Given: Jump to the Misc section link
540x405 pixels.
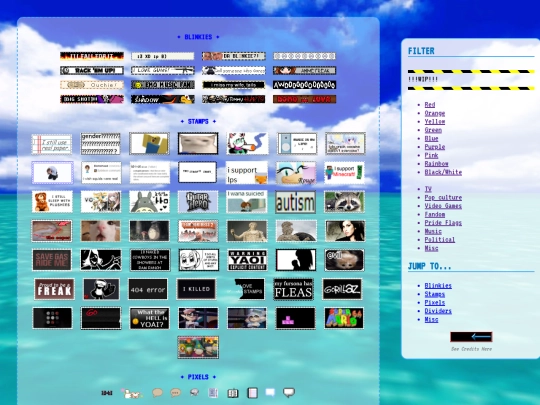Looking at the screenshot, I should [x=431, y=320].
